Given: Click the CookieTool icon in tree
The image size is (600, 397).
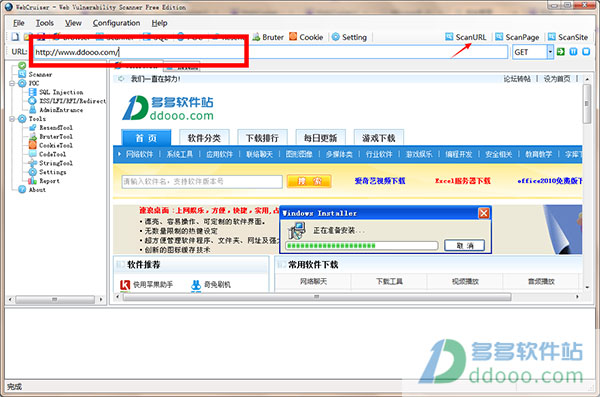Looking at the screenshot, I should pos(33,145).
